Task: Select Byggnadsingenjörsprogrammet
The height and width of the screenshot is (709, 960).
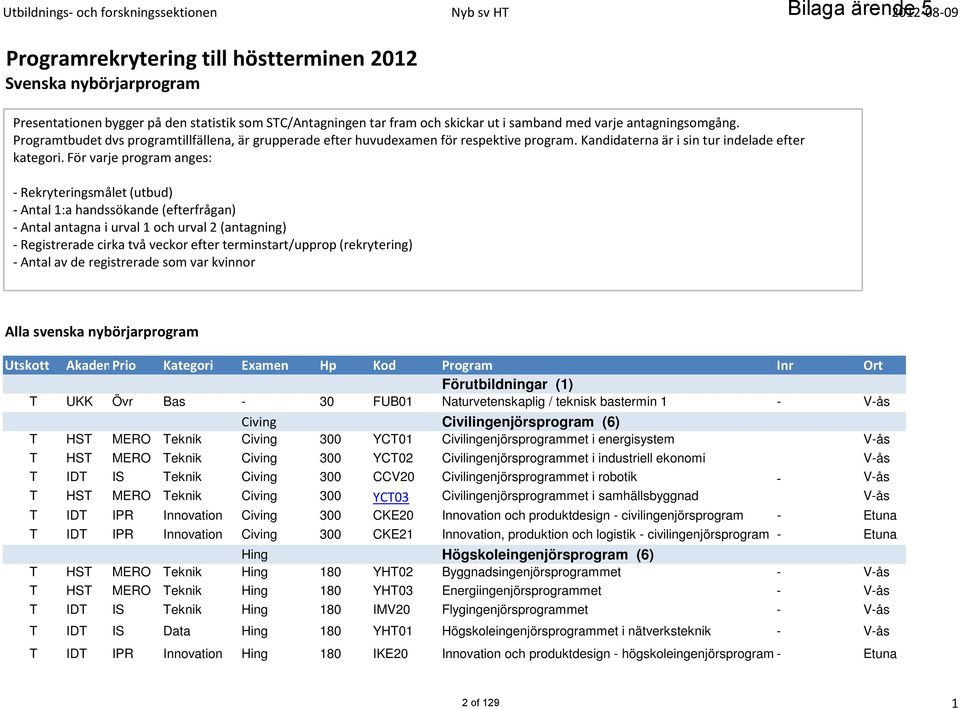Action: tap(531, 572)
